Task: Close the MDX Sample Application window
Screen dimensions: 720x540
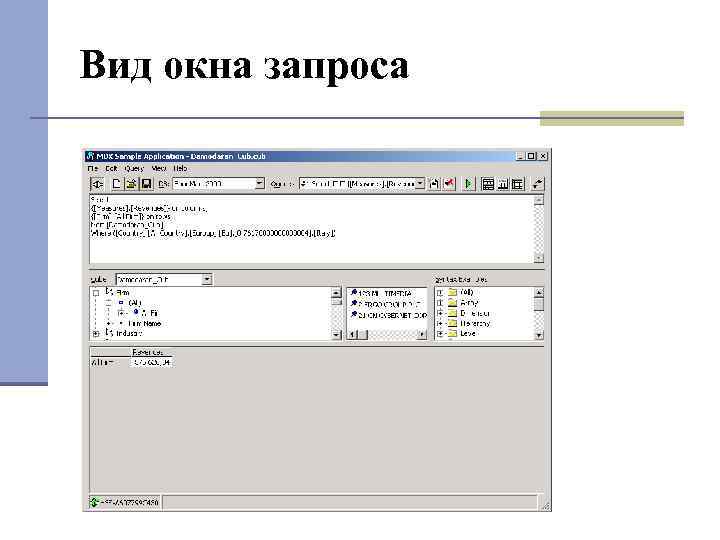Action: (x=543, y=156)
